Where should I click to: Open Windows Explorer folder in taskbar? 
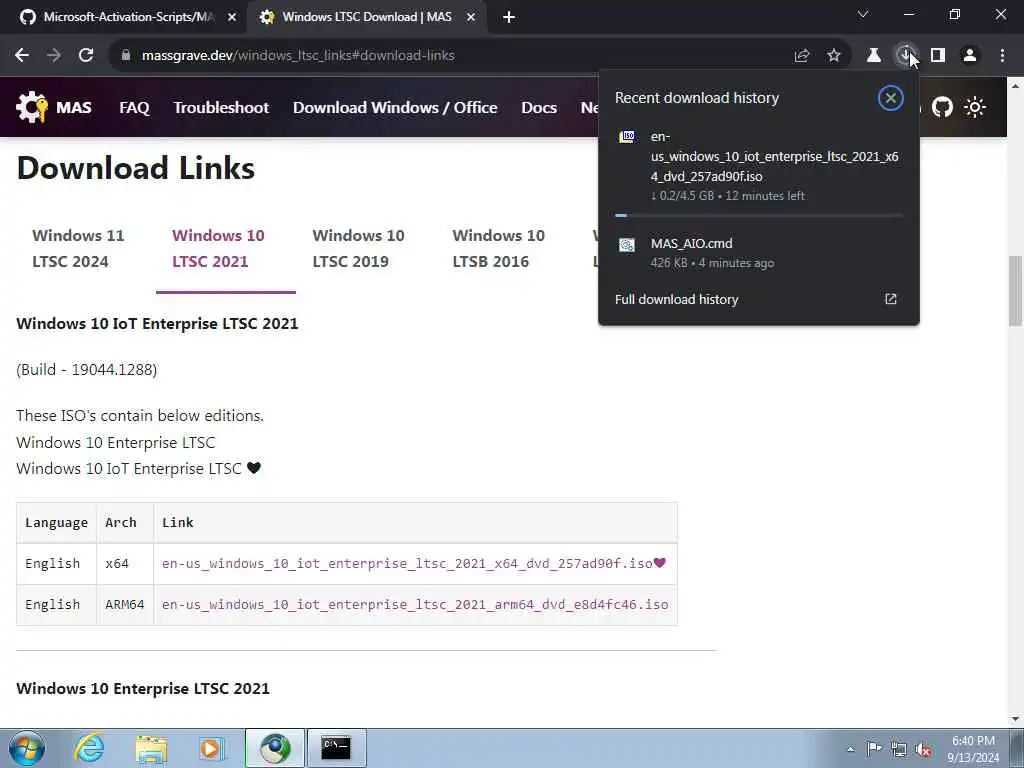(x=152, y=748)
